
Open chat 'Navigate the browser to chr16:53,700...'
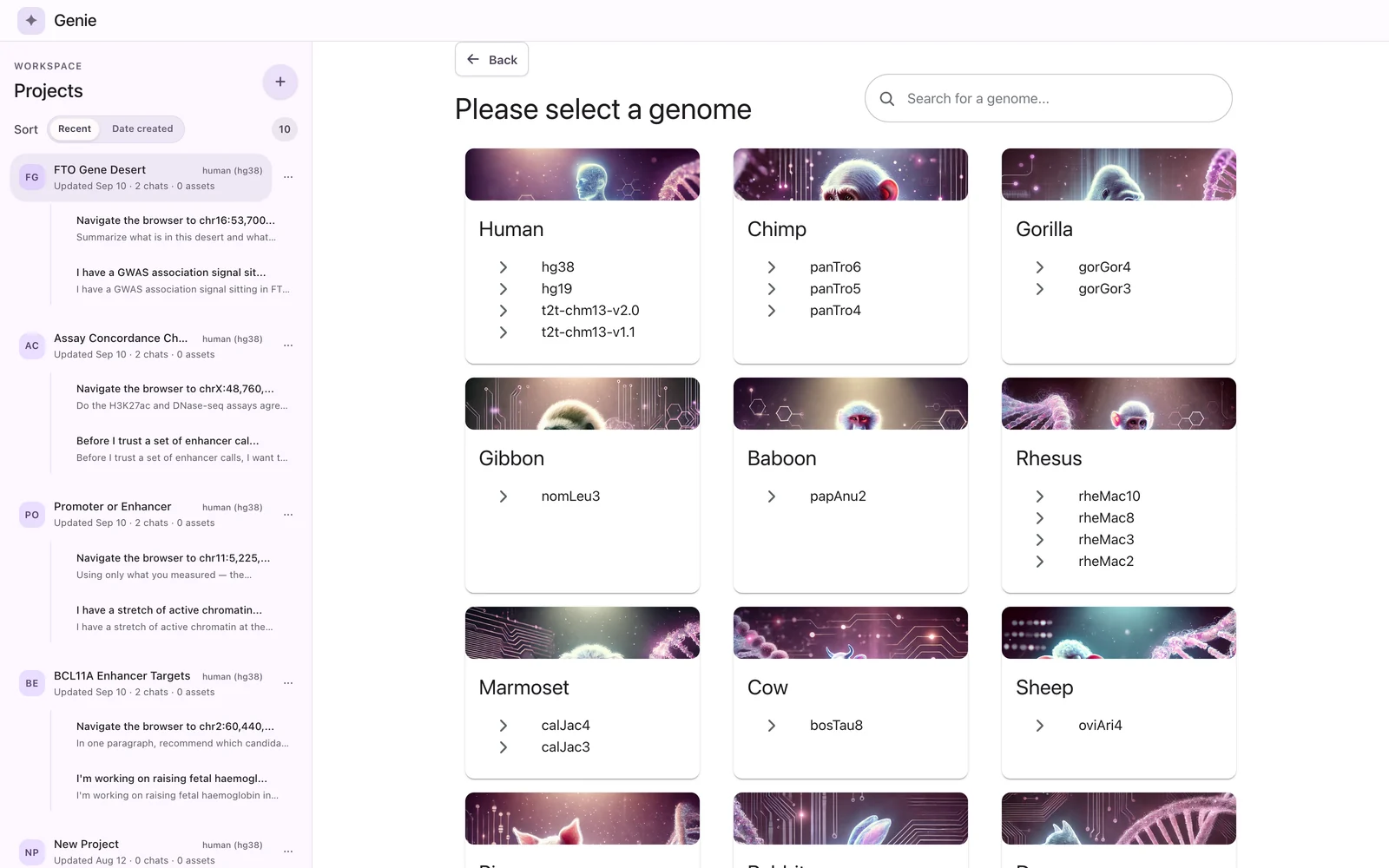[176, 228]
